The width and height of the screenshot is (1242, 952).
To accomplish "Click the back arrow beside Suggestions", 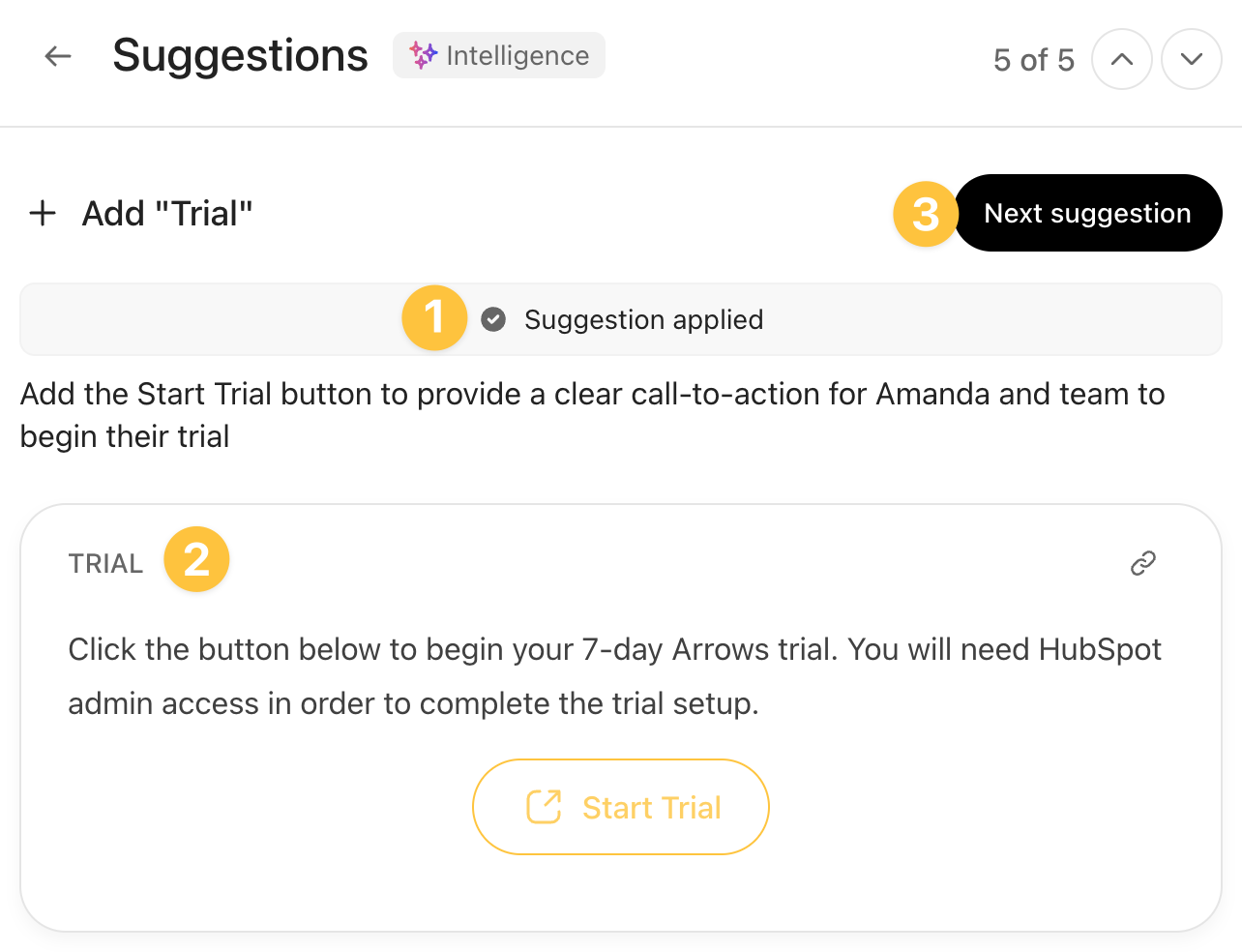I will pos(58,56).
